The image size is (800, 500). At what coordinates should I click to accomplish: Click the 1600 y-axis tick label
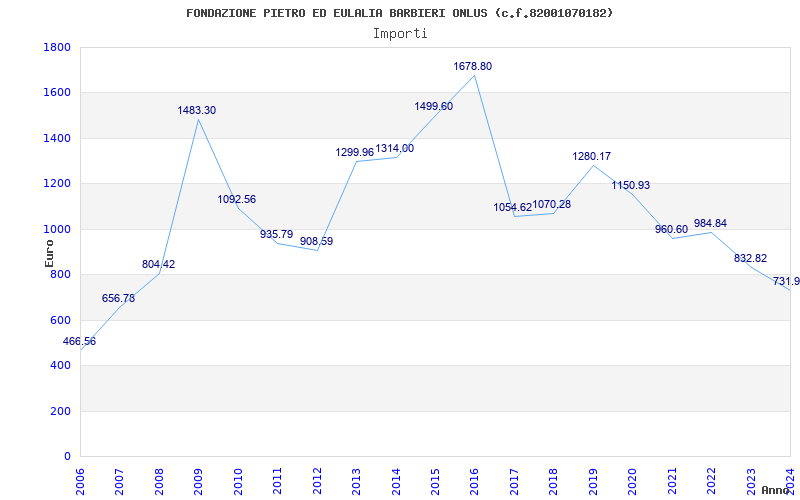pyautogui.click(x=57, y=93)
